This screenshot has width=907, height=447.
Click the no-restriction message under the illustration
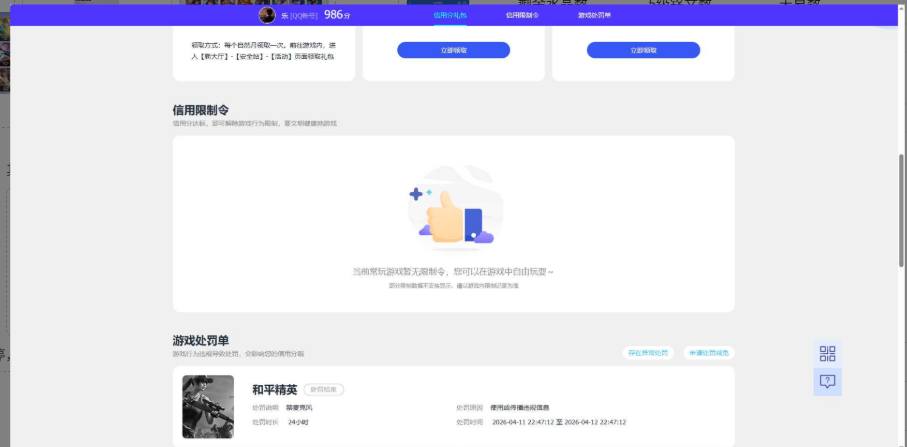coord(454,272)
